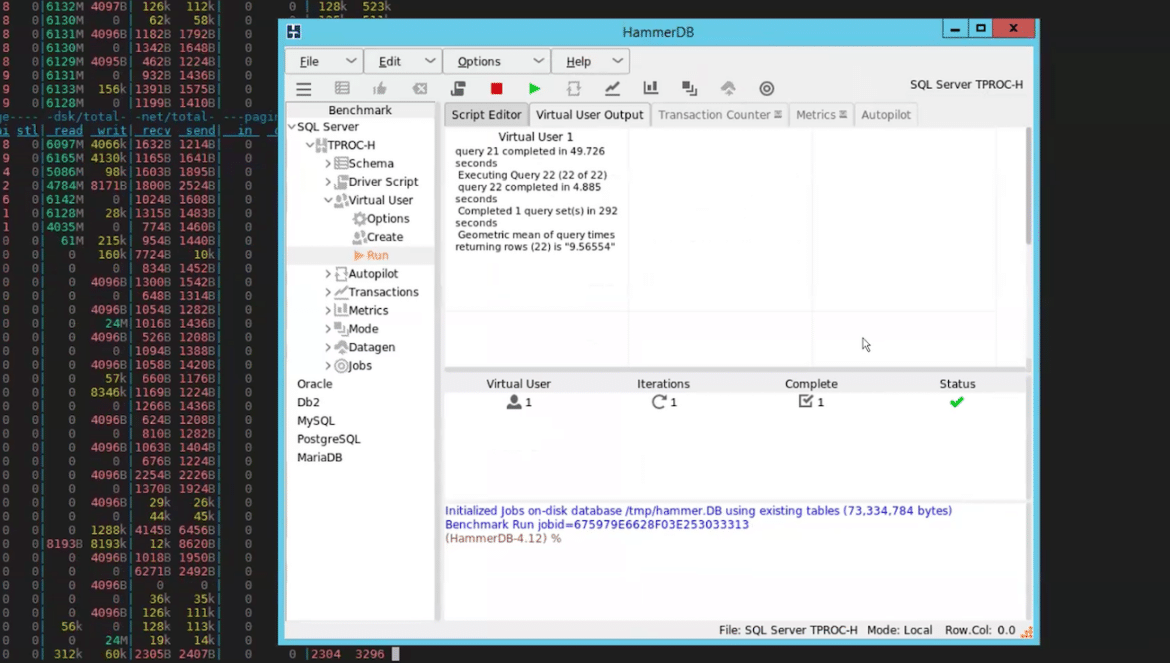The image size is (1170, 663).
Task: Collapse the TPROC-H tree node
Action: (x=310, y=145)
